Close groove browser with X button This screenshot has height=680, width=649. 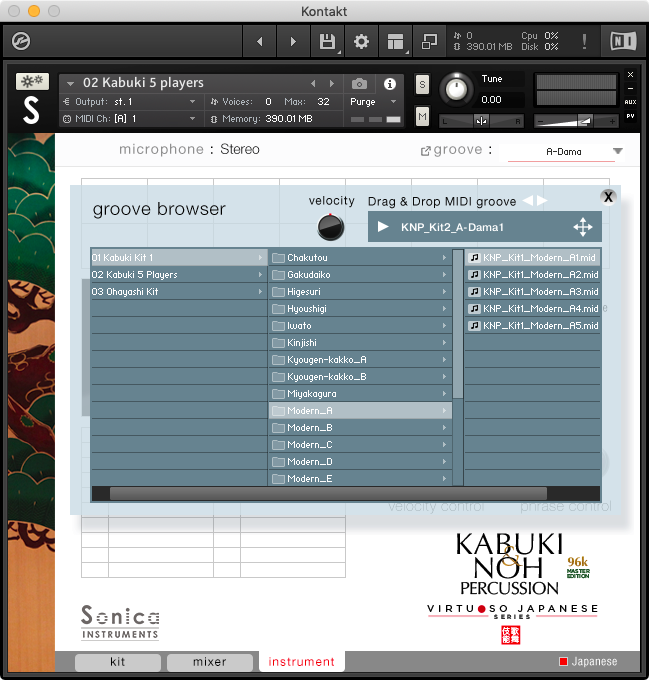coord(608,197)
